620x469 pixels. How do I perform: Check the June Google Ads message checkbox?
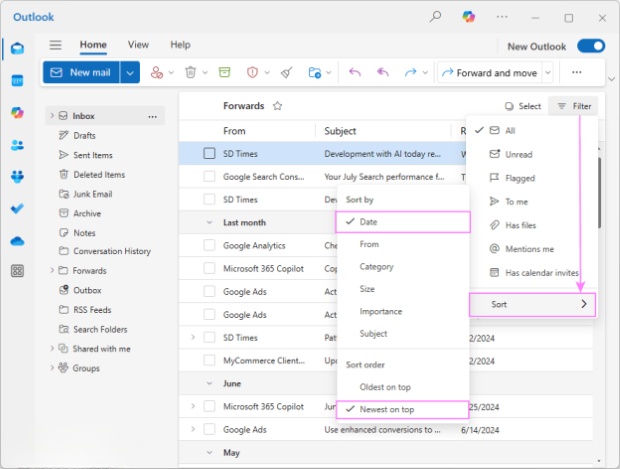coord(209,429)
